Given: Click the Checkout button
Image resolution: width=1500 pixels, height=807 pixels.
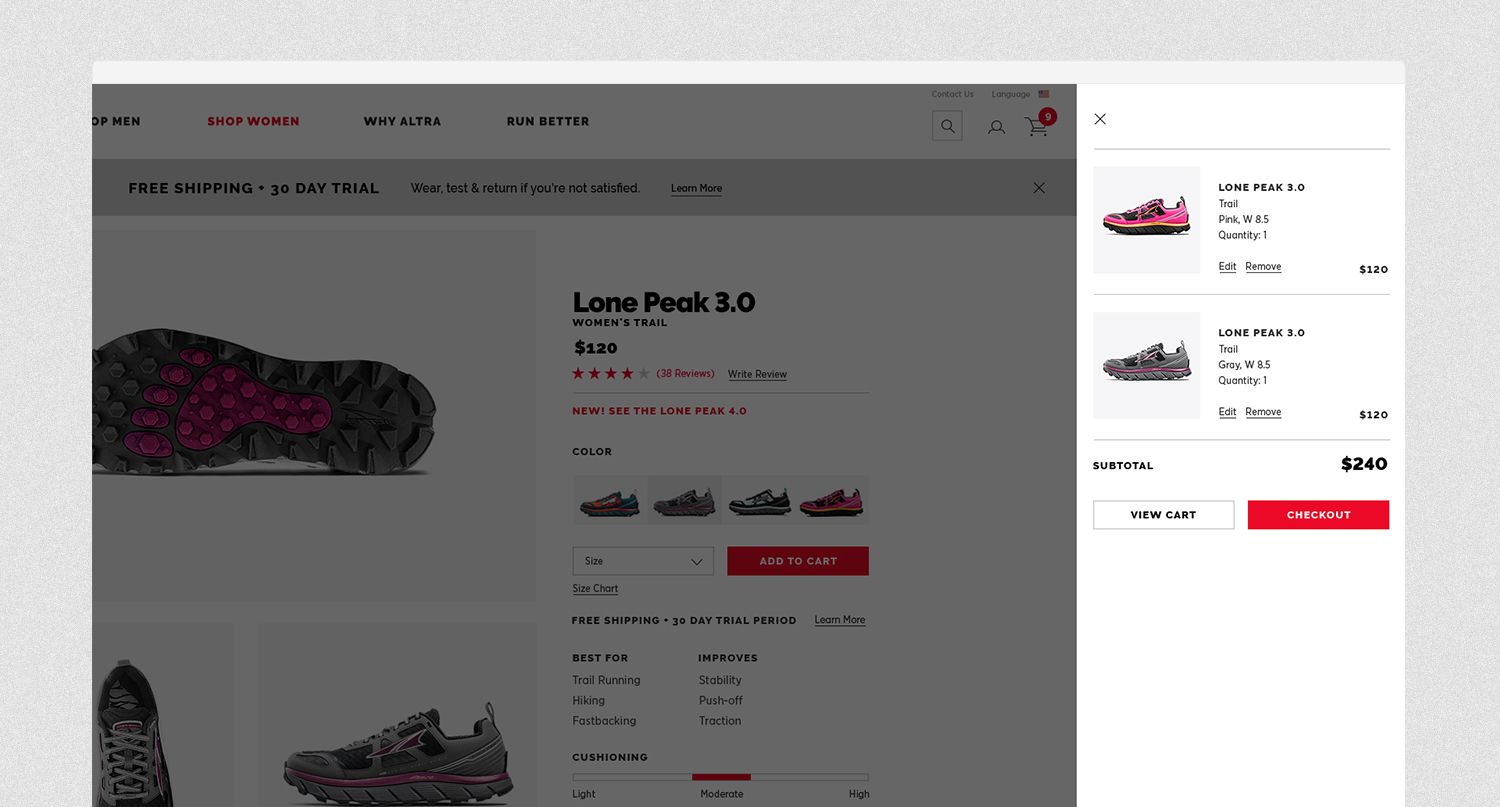Looking at the screenshot, I should [1318, 515].
